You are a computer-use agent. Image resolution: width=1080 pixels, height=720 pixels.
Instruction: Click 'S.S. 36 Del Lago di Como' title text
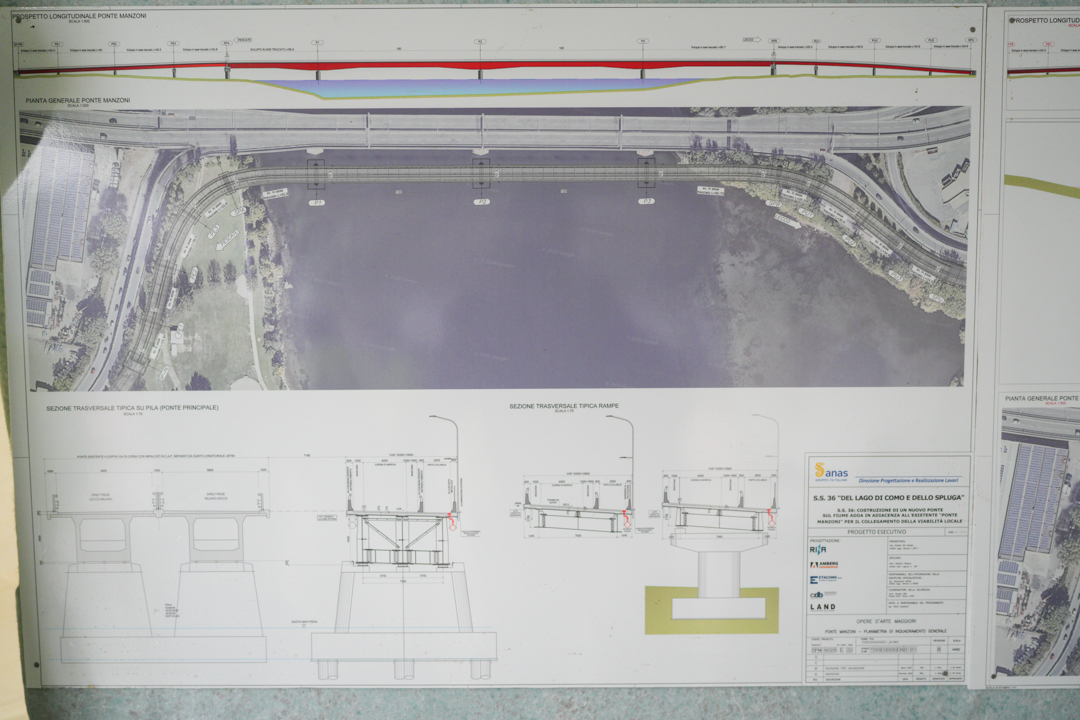click(x=886, y=497)
